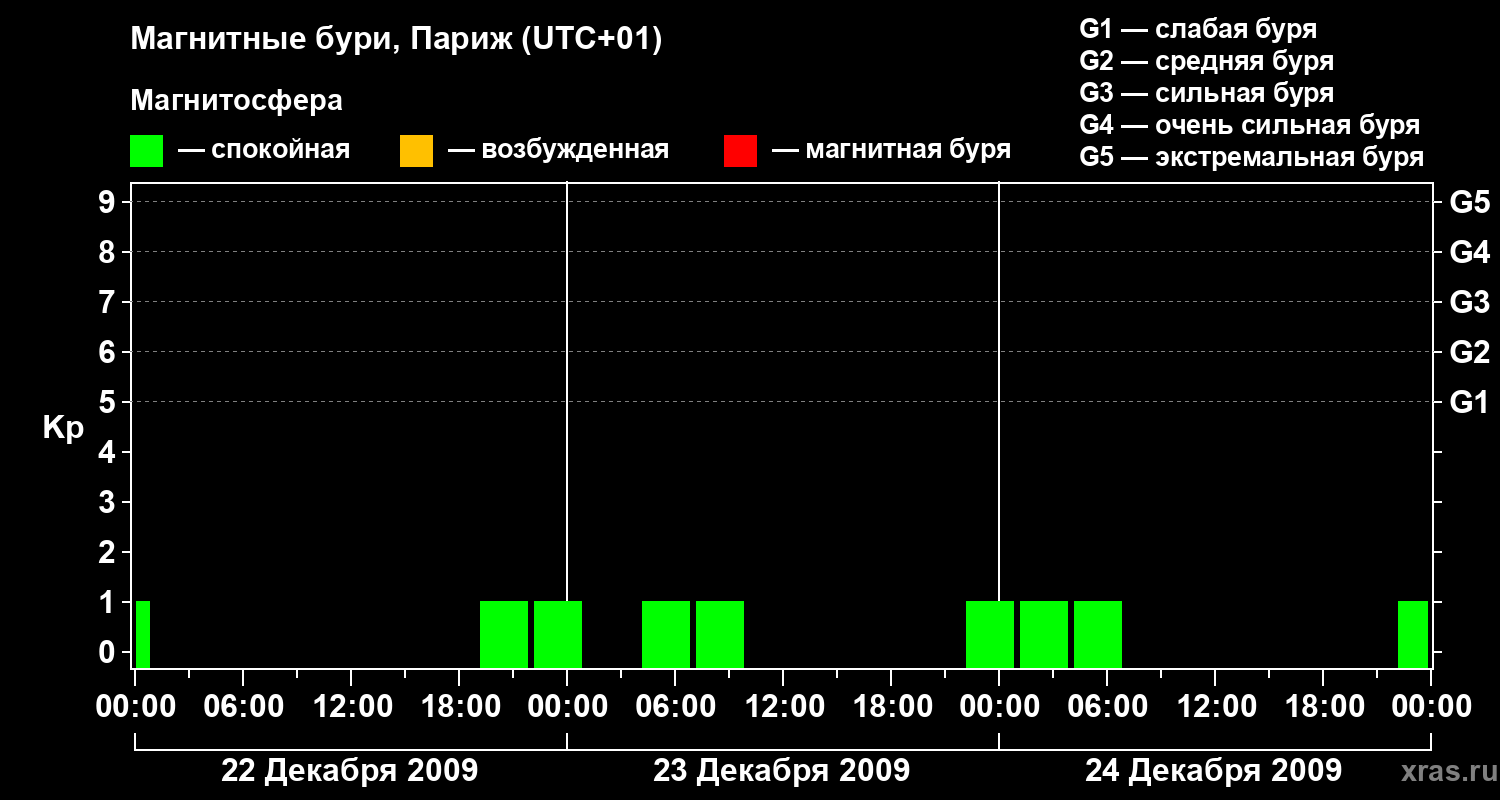The image size is (1500, 800).
Task: Click the red 'магнитная буря' legend swatch
Action: click(740, 150)
